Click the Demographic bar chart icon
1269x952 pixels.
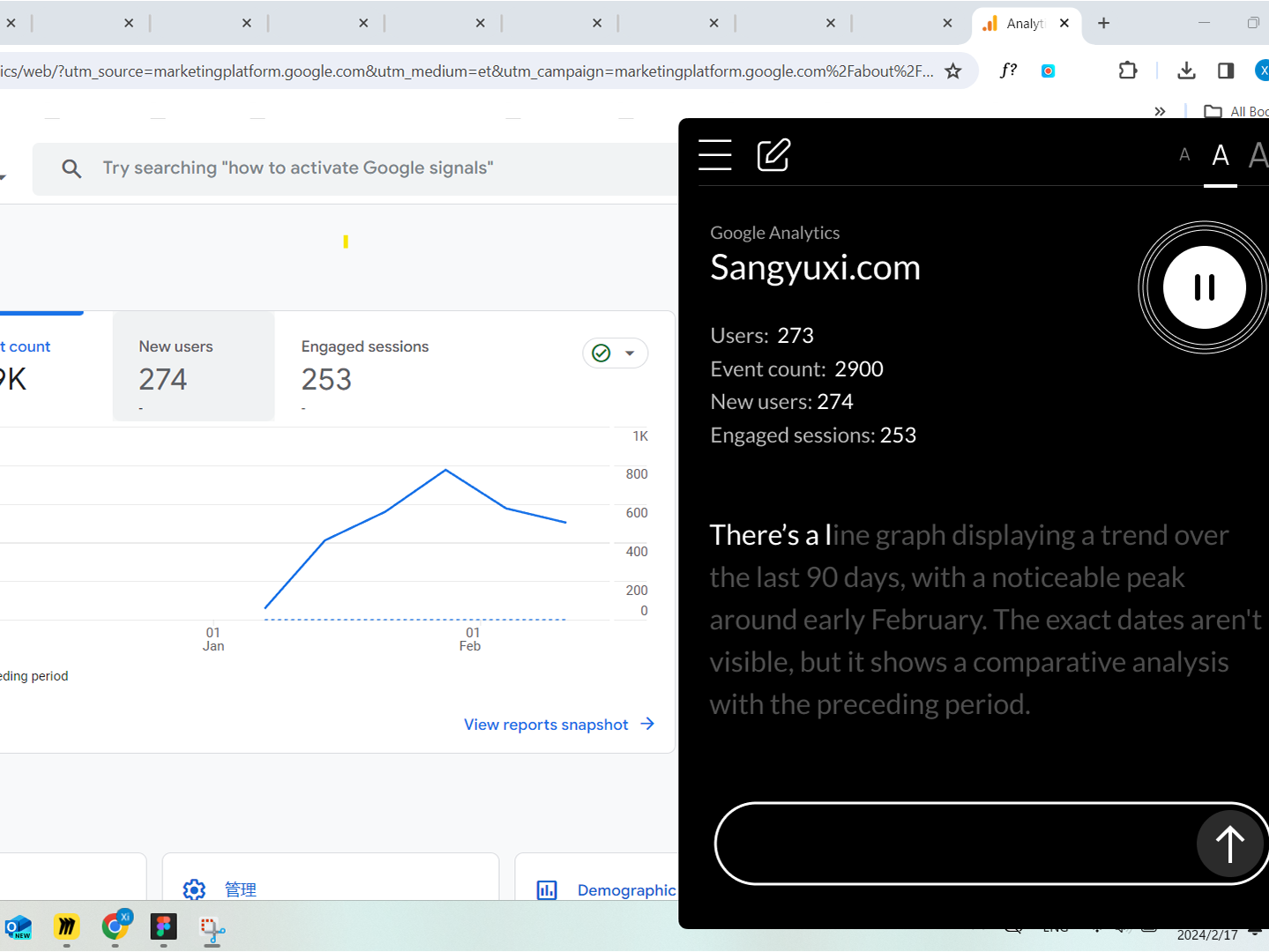click(547, 890)
